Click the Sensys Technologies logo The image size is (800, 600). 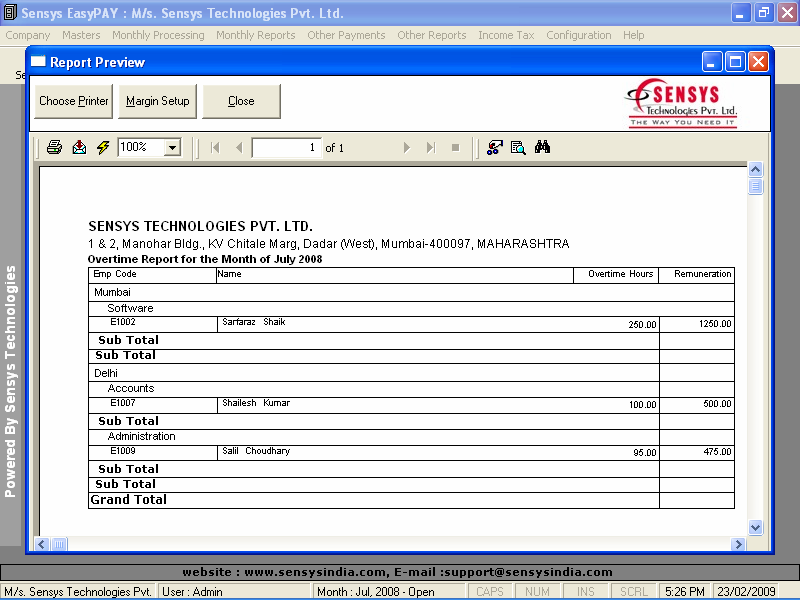[682, 103]
